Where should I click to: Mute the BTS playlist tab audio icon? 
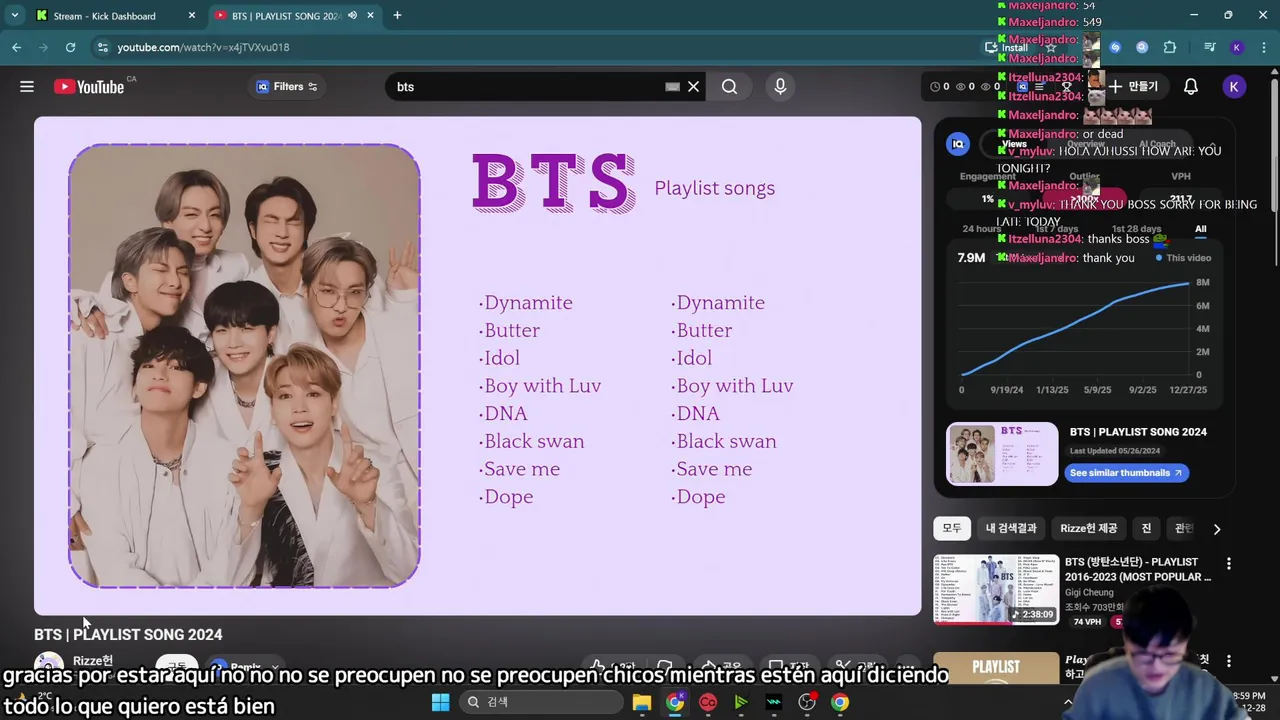pos(352,16)
